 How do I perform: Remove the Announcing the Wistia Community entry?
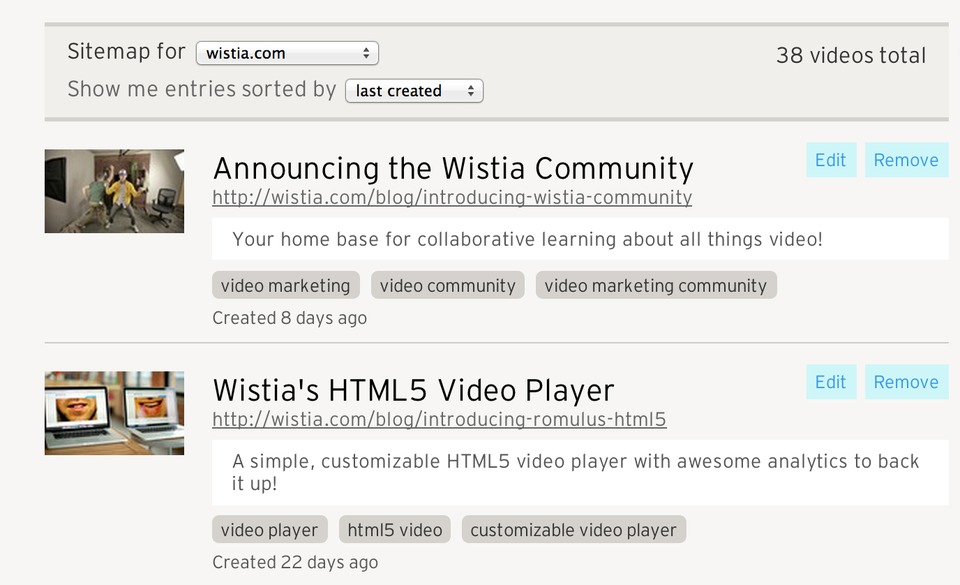pos(906,160)
